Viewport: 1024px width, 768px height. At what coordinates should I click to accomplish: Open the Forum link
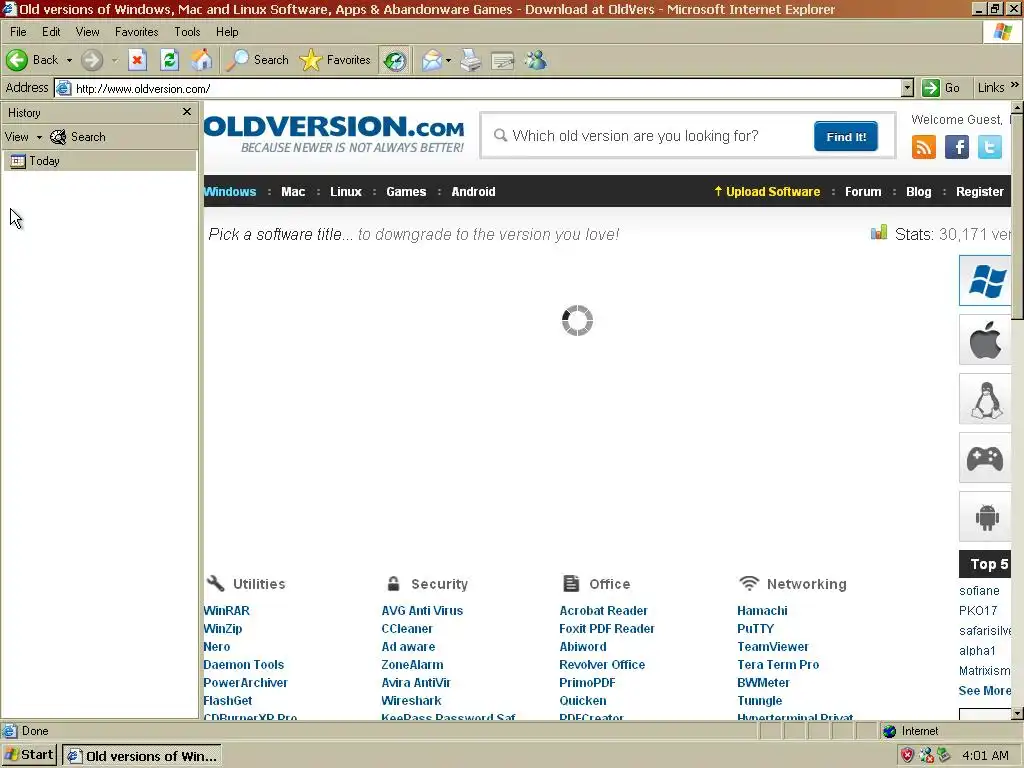pyautogui.click(x=863, y=191)
